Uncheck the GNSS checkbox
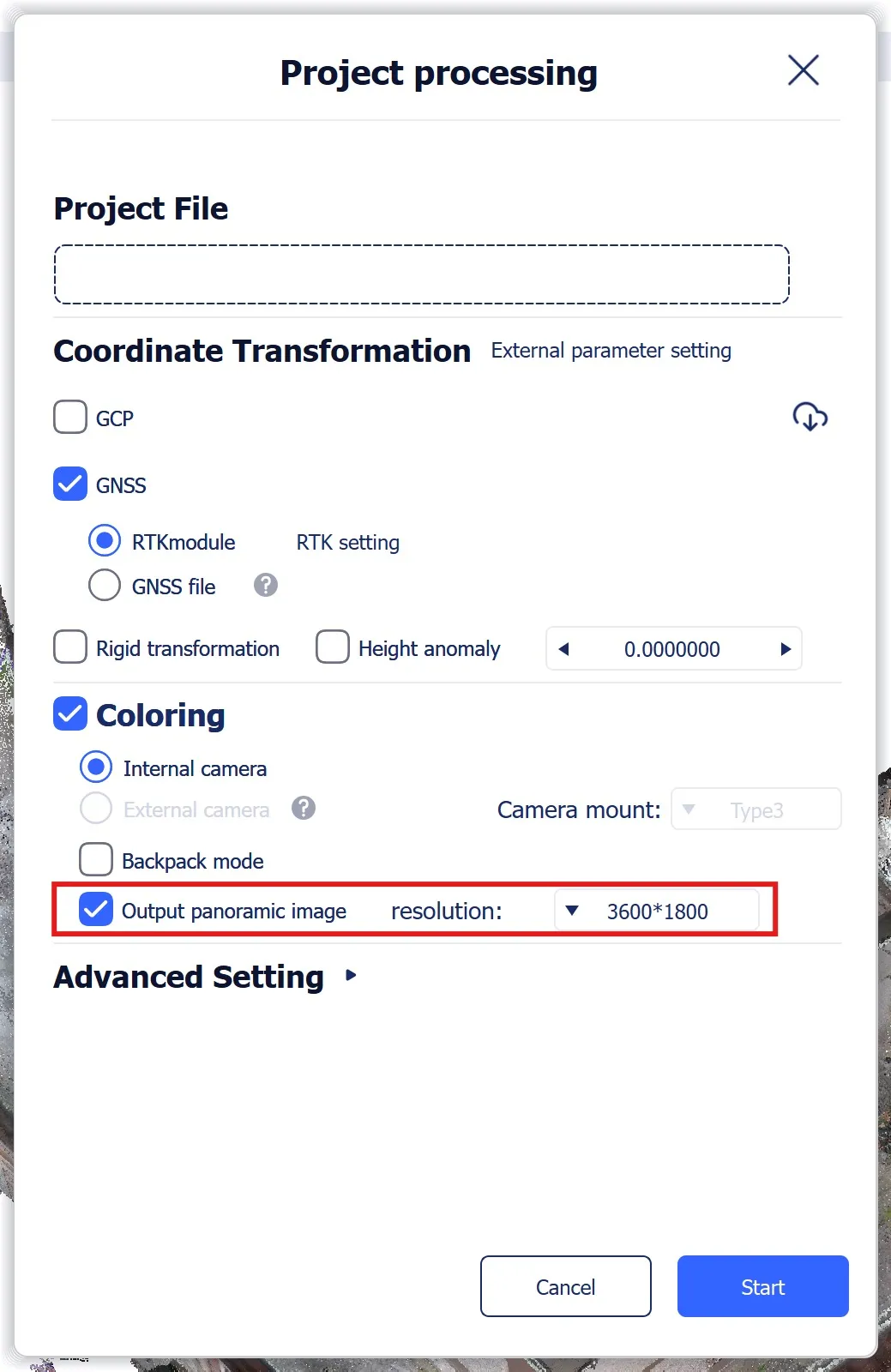 pos(70,484)
